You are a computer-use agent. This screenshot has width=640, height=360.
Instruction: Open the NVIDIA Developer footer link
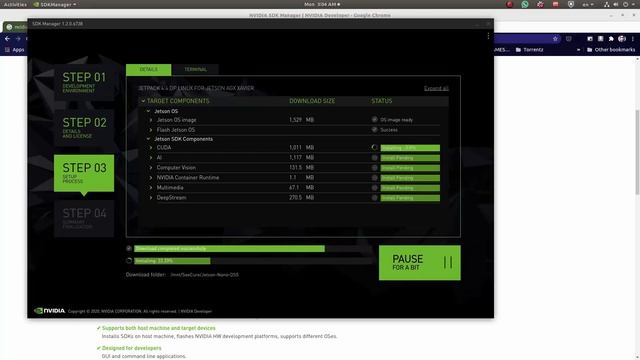click(196, 311)
